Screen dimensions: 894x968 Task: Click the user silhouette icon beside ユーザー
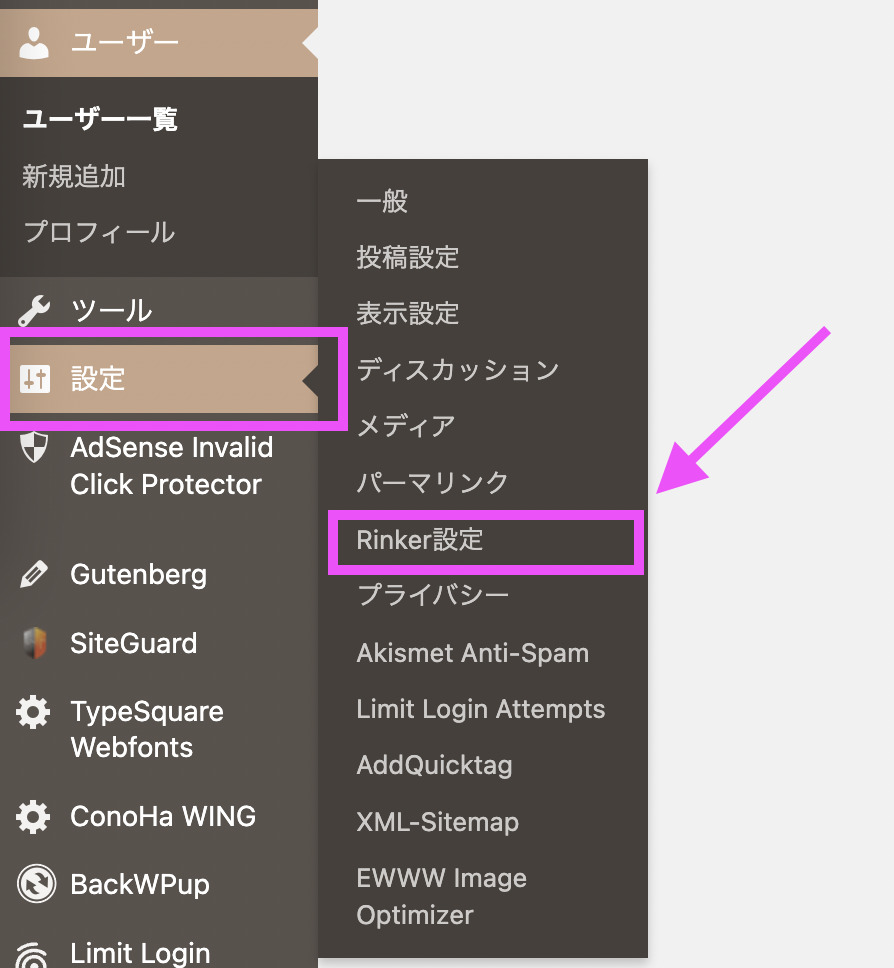pos(34,43)
